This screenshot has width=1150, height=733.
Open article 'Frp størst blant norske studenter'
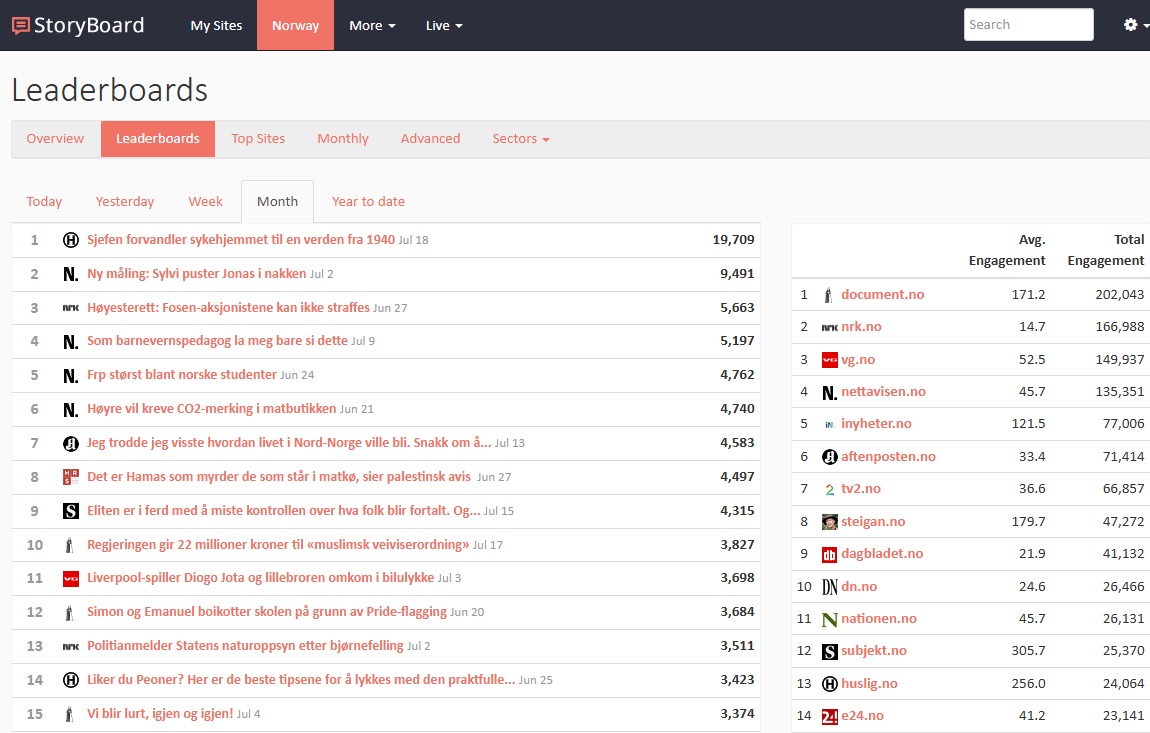[x=182, y=375]
